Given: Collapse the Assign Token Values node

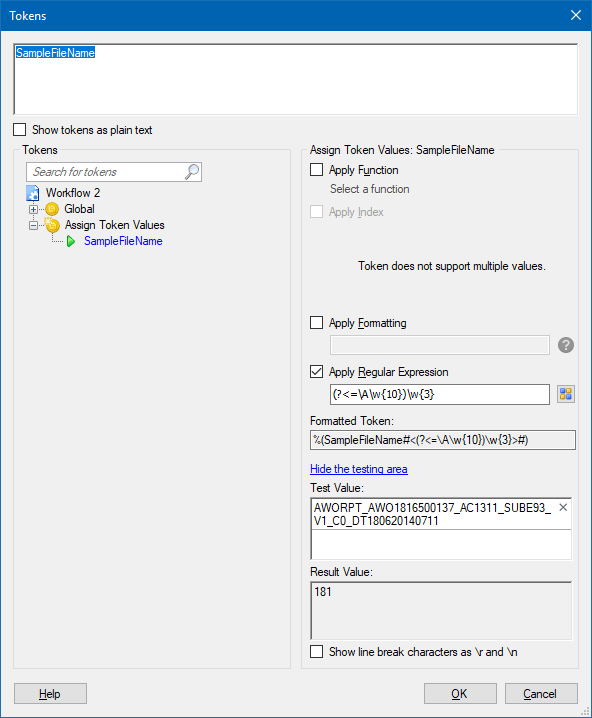Looking at the screenshot, I should point(33,225).
